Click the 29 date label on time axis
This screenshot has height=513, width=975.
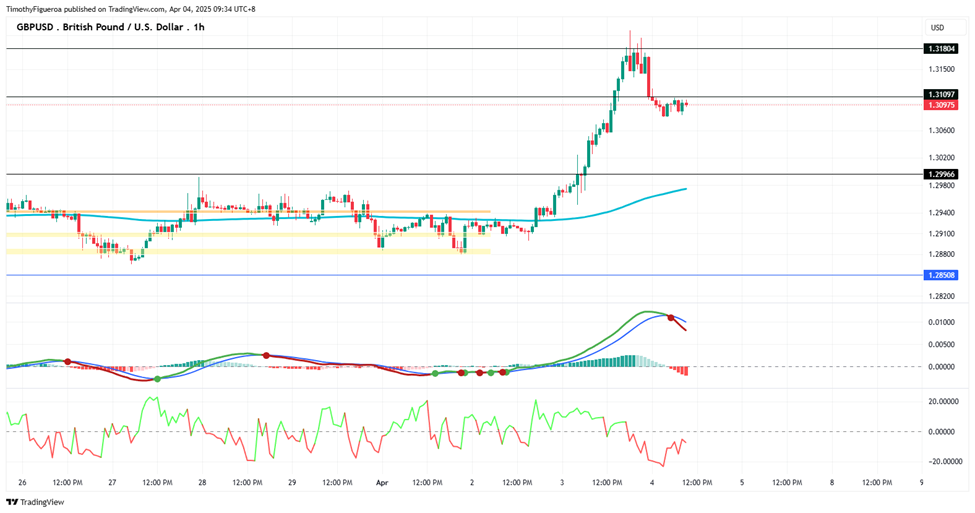292,483
